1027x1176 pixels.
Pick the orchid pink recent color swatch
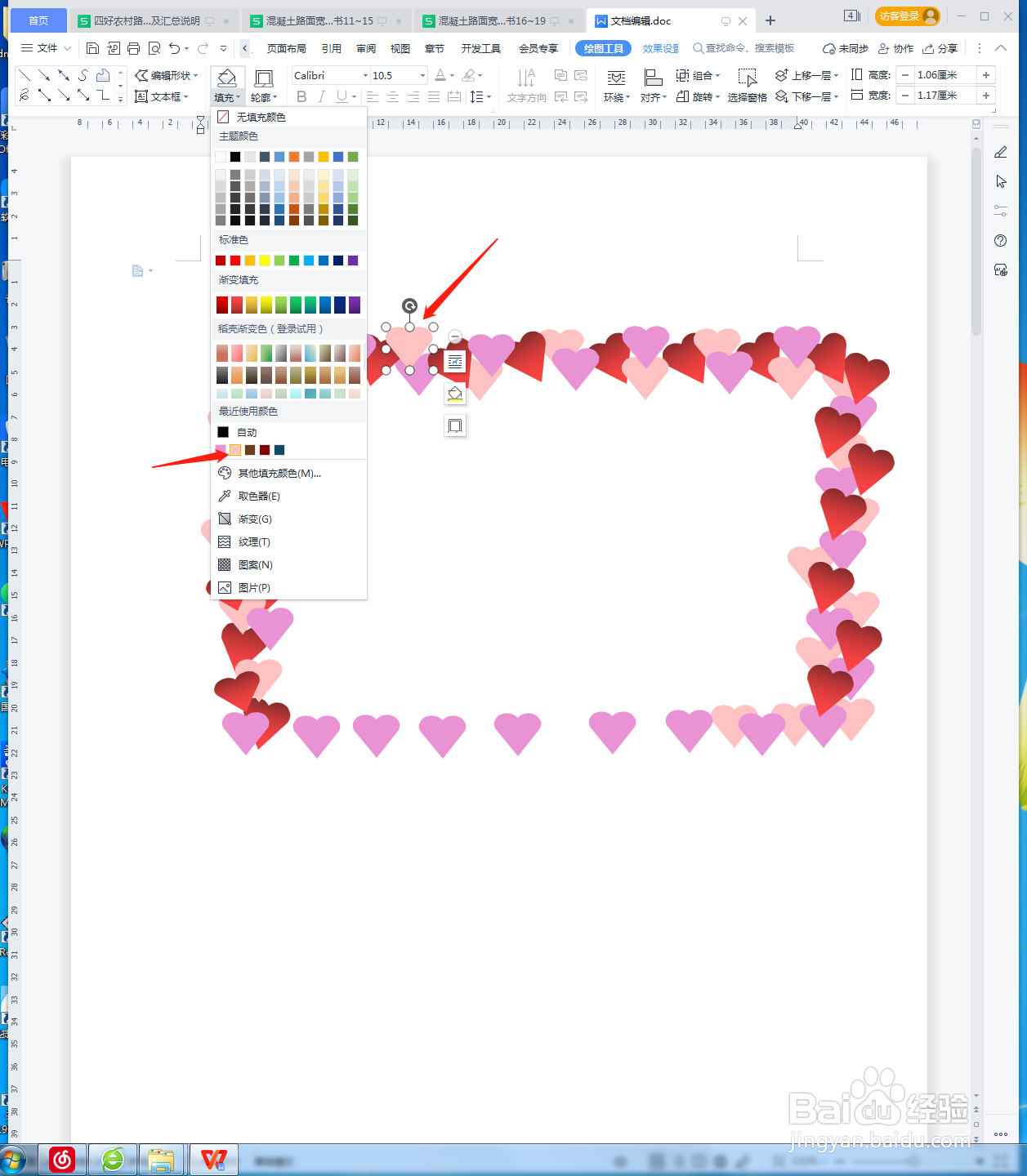click(x=221, y=450)
